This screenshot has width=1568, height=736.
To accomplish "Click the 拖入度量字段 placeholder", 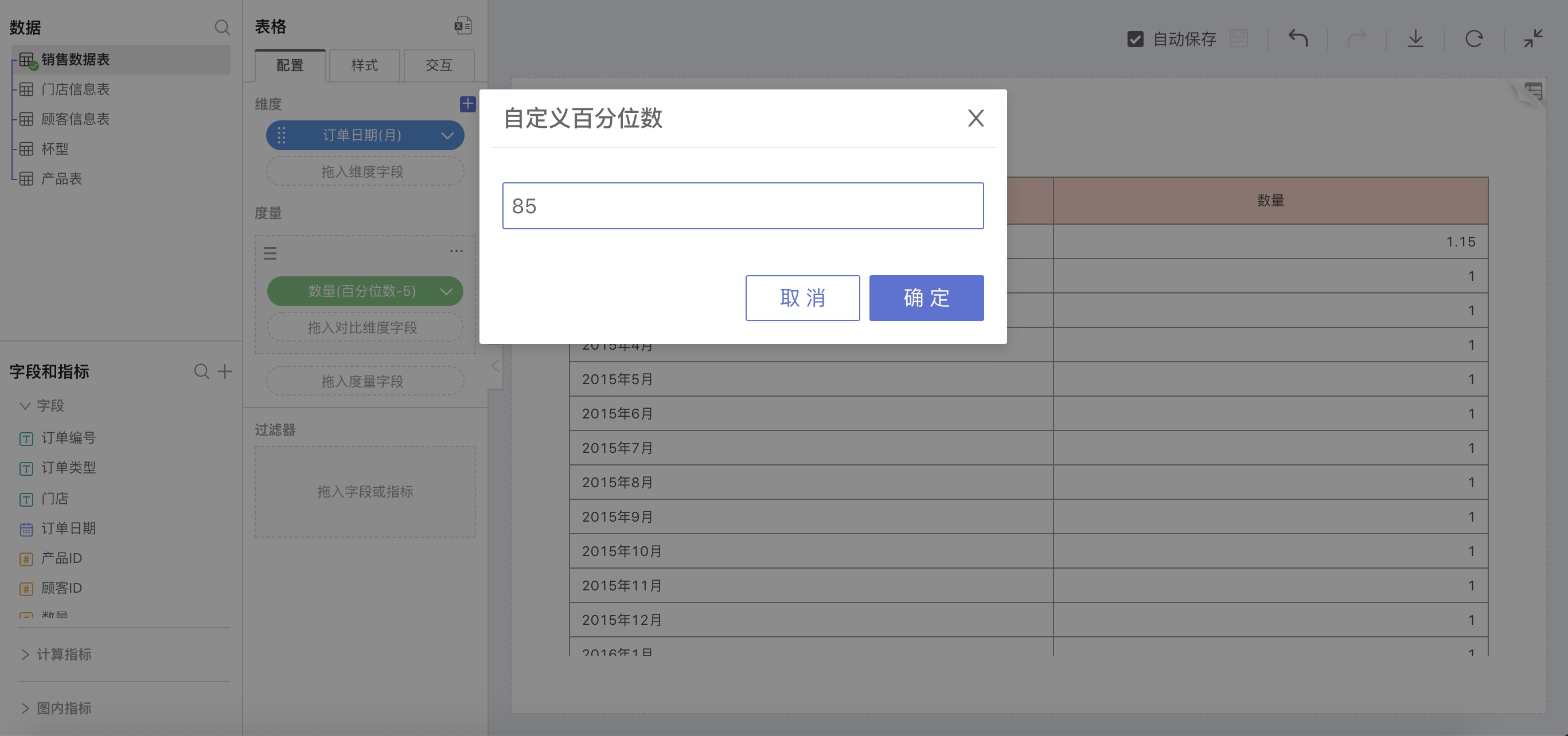I will tap(365, 381).
